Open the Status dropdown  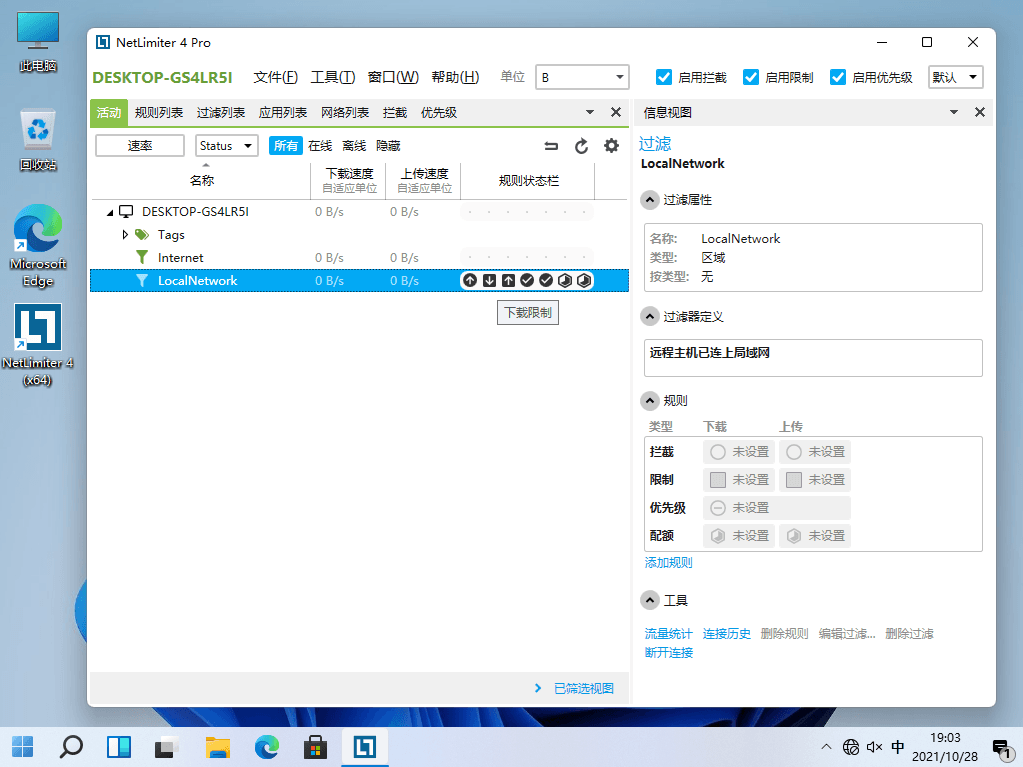click(226, 145)
